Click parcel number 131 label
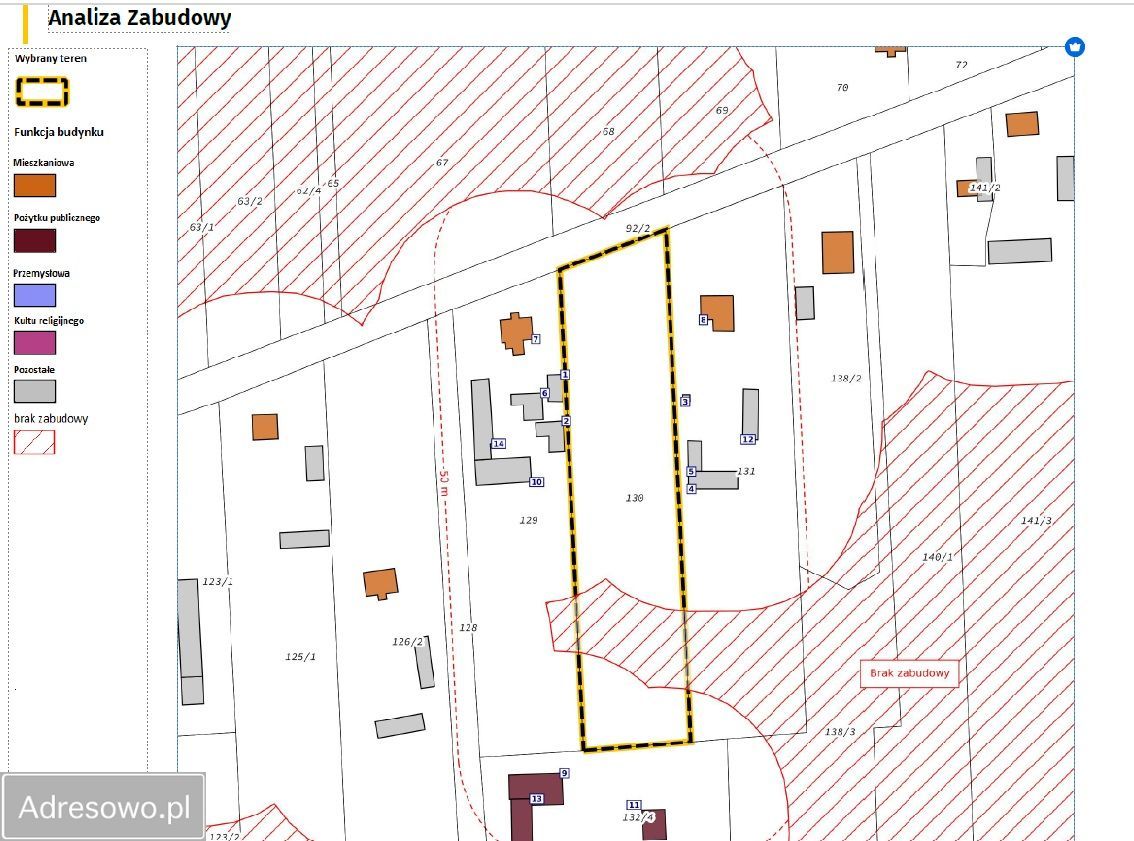 [x=746, y=471]
